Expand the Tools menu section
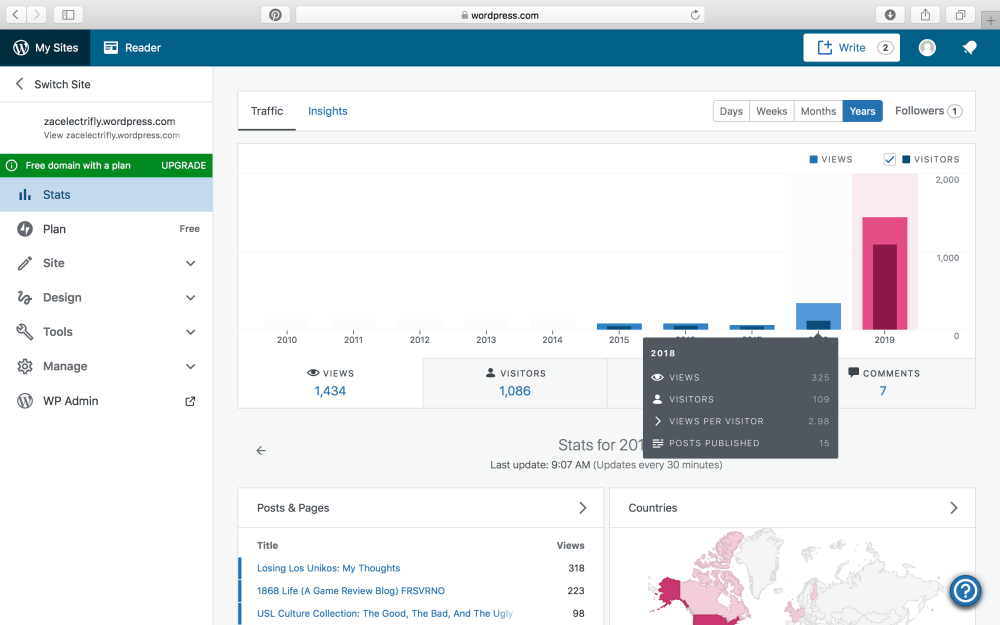This screenshot has width=1000, height=625. 106,332
